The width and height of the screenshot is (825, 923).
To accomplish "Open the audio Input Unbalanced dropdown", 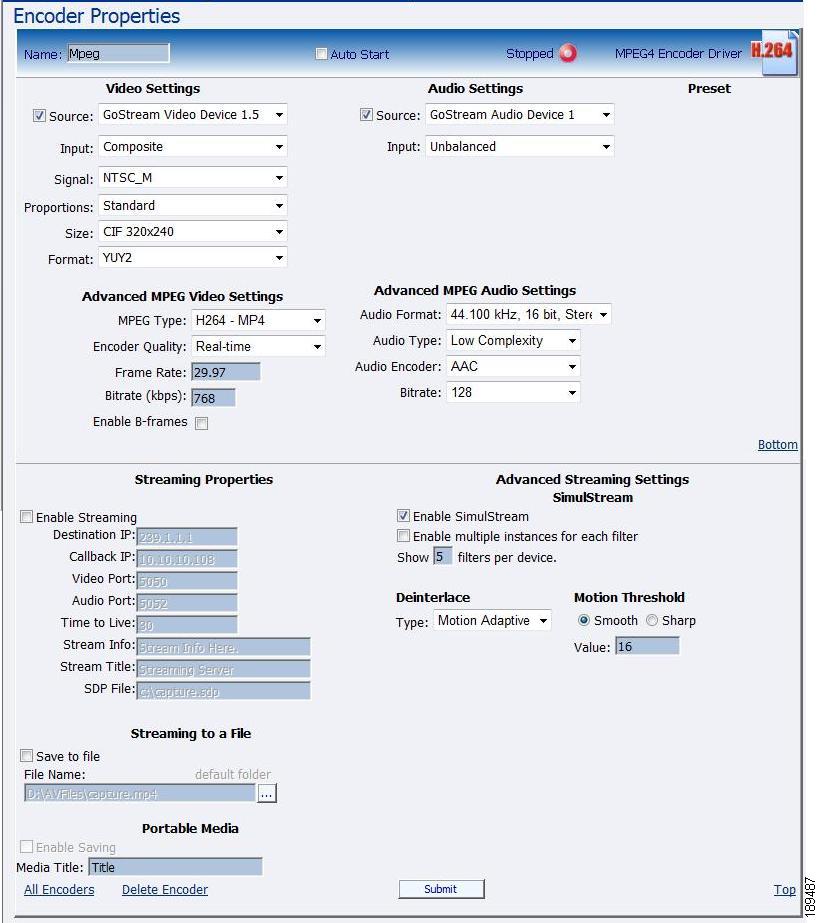I will (520, 147).
